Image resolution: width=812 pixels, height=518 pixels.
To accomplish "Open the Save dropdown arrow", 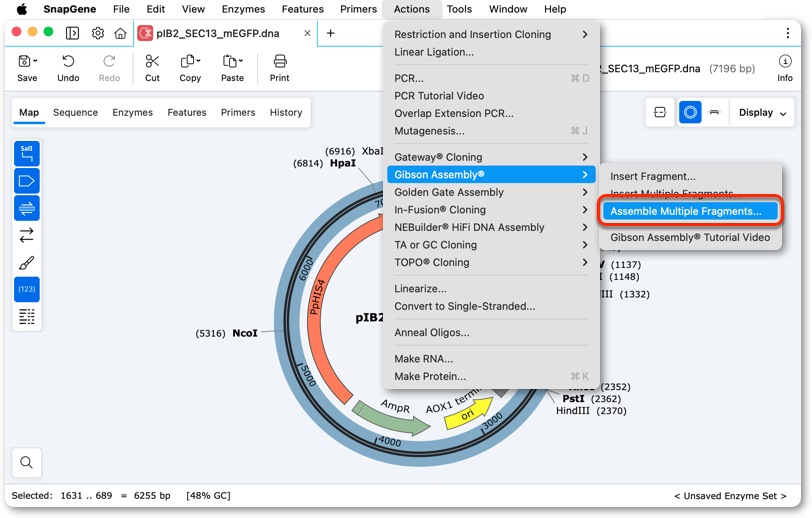I will click(x=35, y=61).
